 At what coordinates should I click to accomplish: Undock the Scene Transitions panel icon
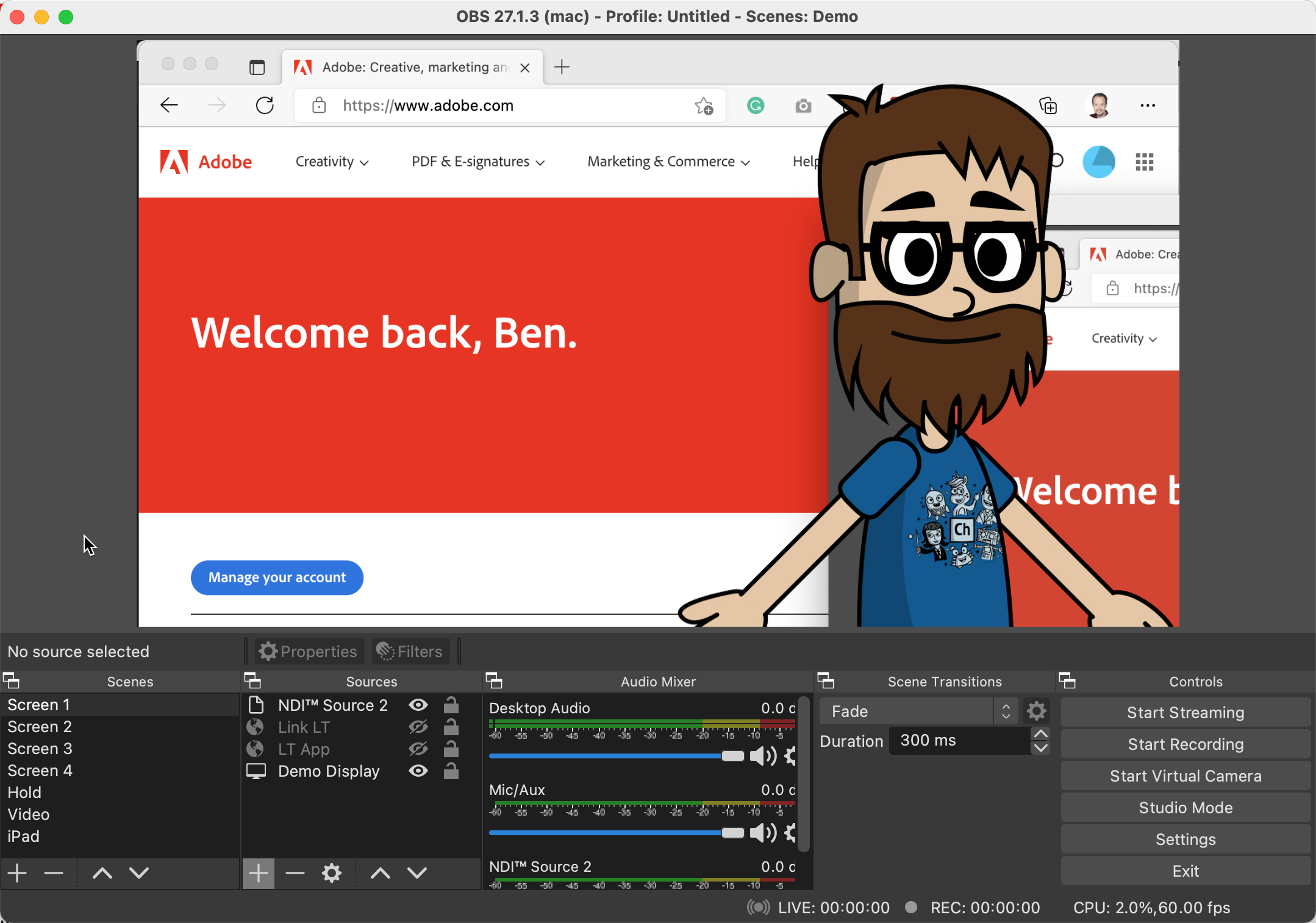click(826, 680)
